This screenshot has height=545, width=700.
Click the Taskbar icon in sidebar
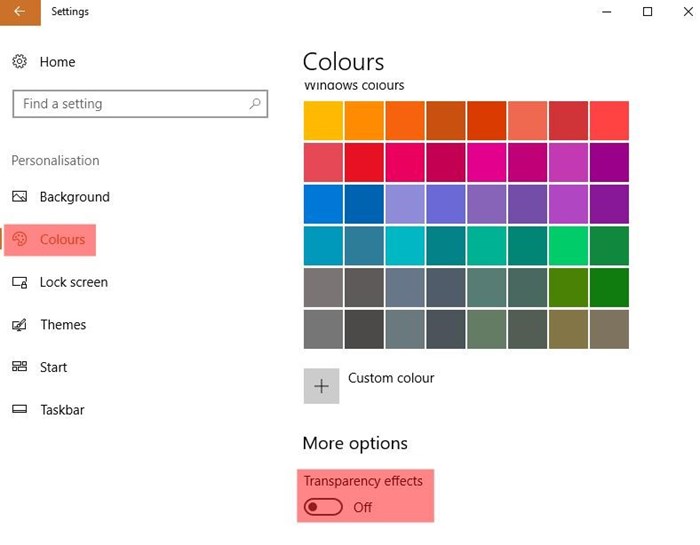[x=19, y=409]
